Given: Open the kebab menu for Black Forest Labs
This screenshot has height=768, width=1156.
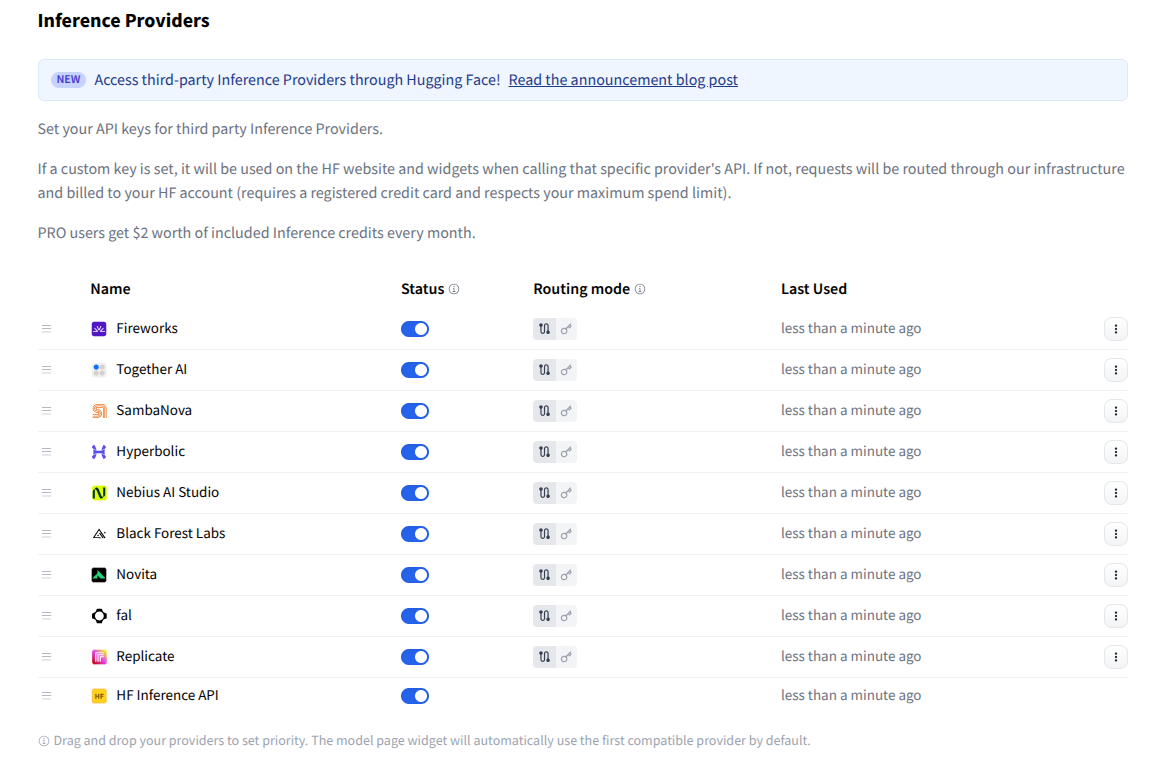Looking at the screenshot, I should [x=1116, y=533].
